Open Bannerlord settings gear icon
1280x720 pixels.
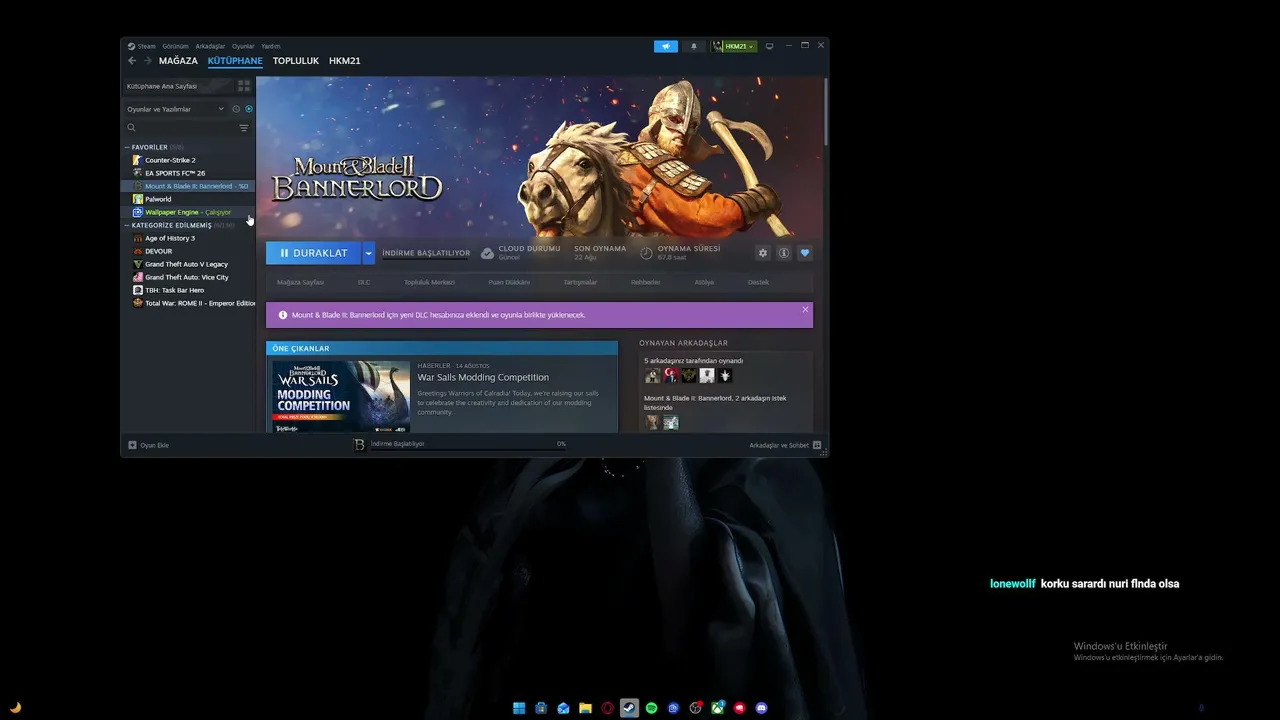(763, 253)
